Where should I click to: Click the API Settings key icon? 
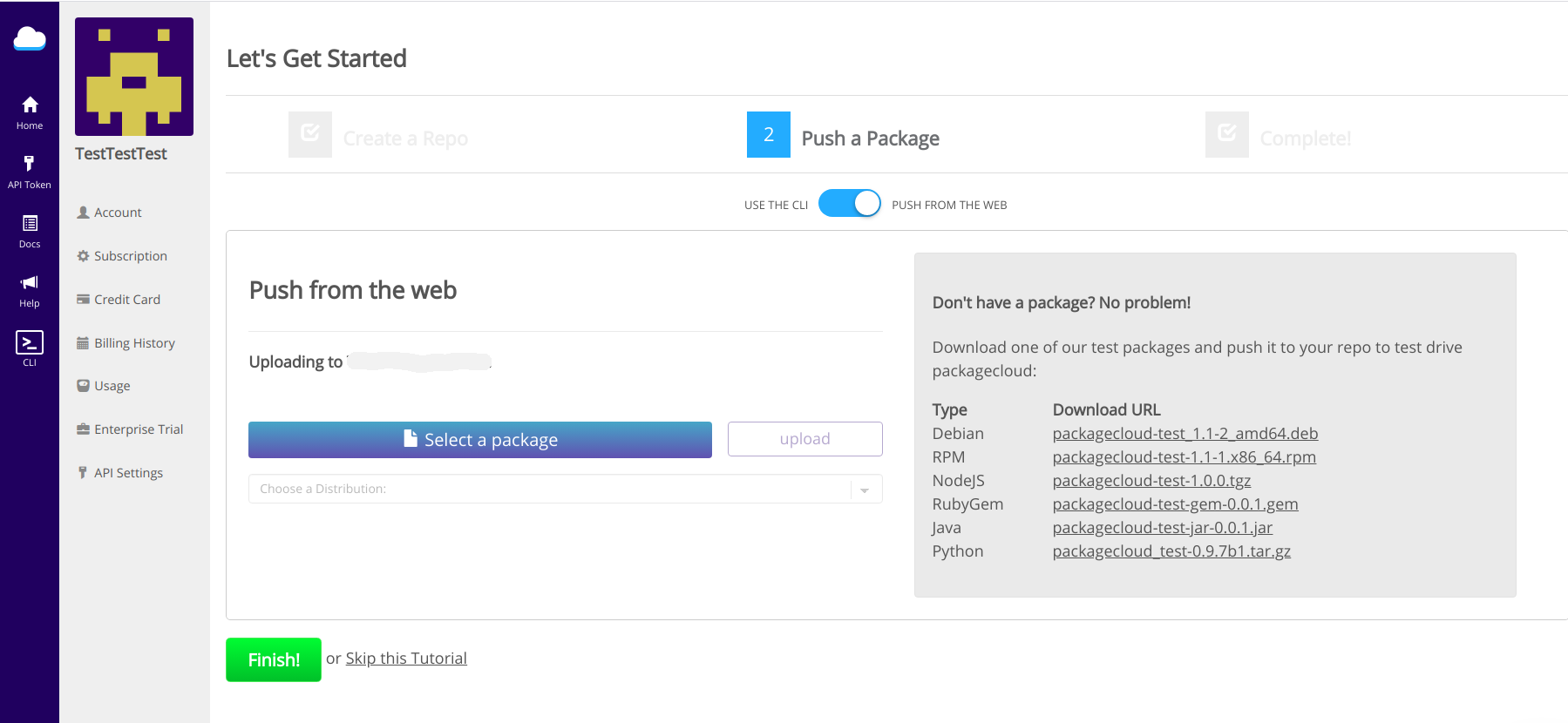(x=83, y=473)
